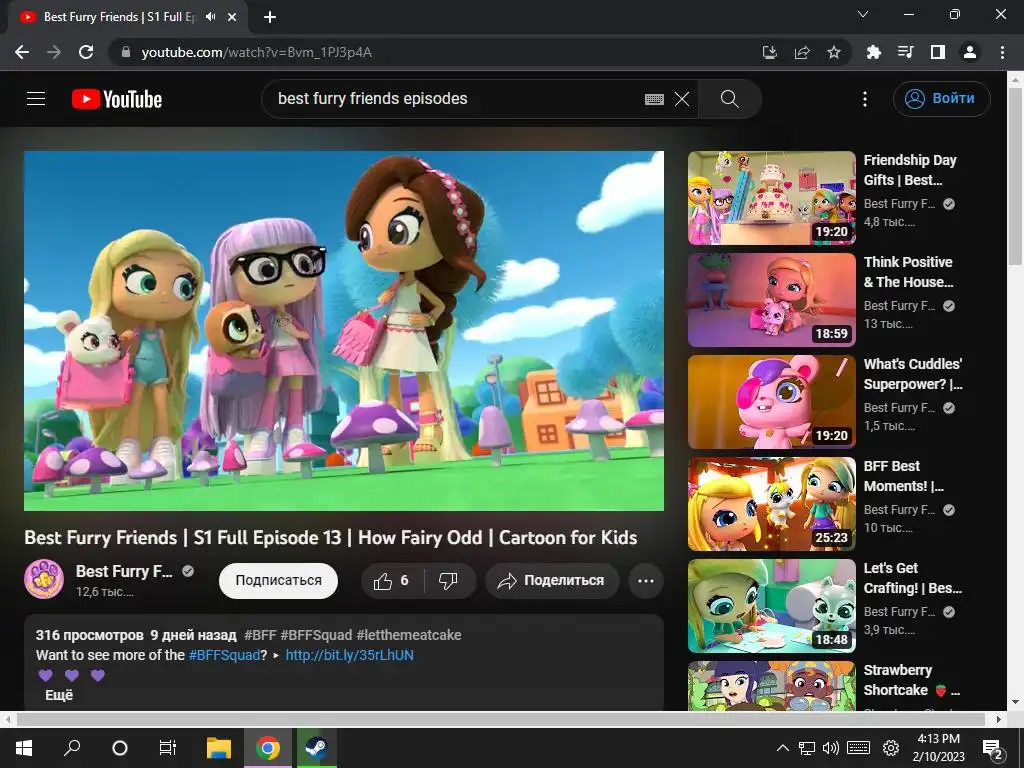This screenshot has height=768, width=1024.
Task: Mute the tab via speaker icon
Action: click(210, 17)
